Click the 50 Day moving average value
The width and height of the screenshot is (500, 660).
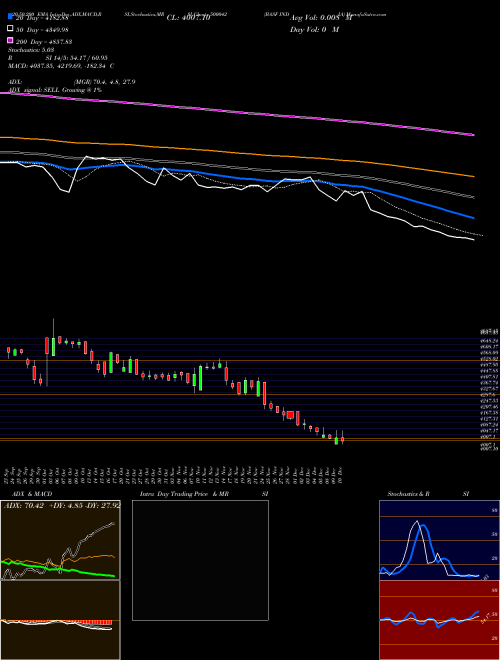pos(42,30)
